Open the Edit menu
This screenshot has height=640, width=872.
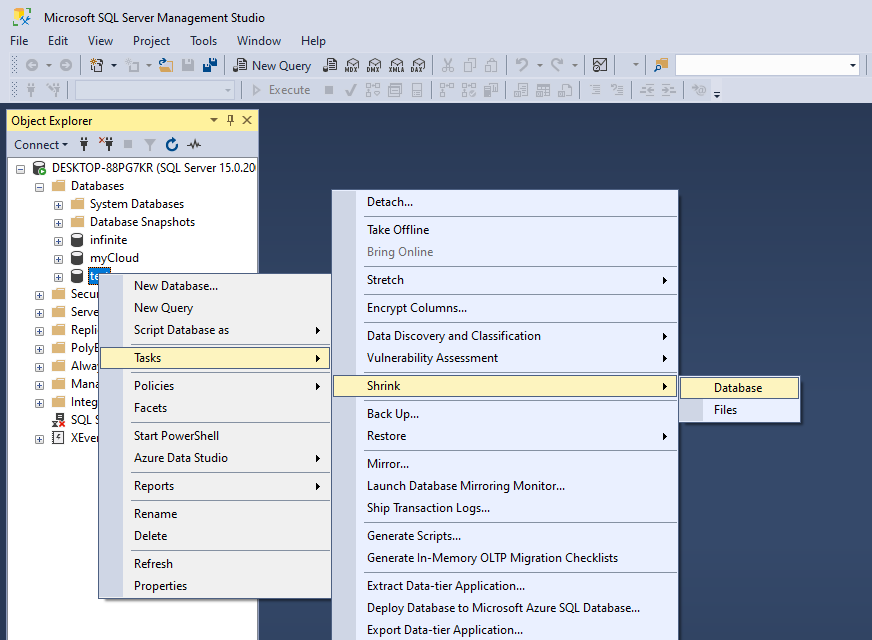tap(58, 41)
